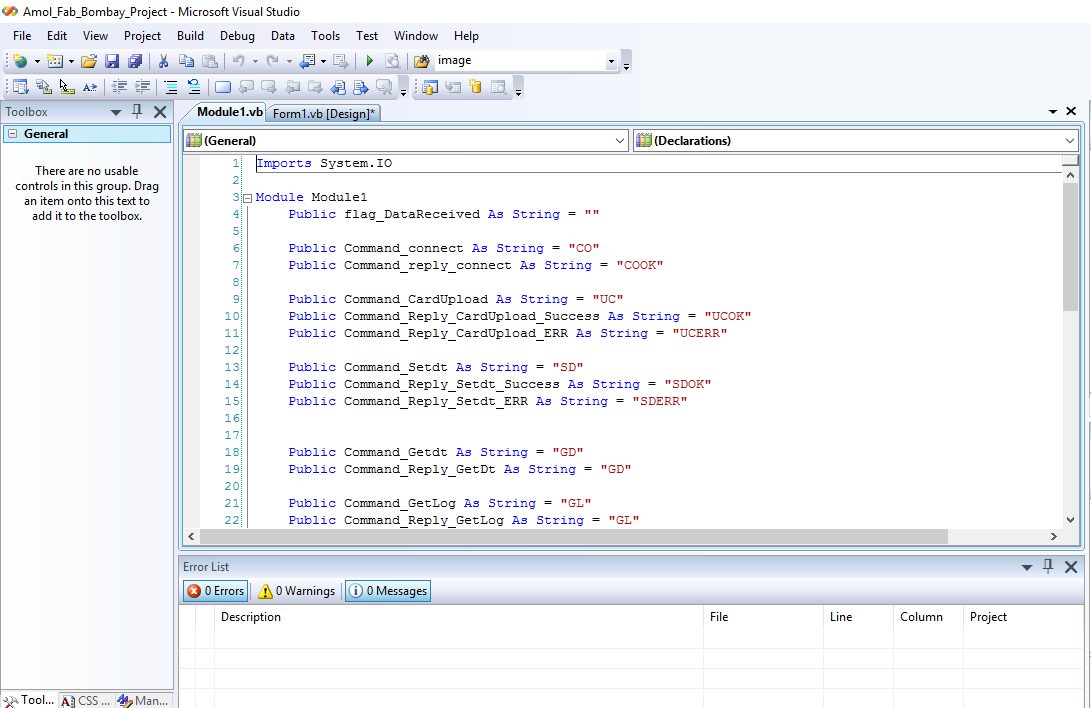Click the Comment out selected lines icon
This screenshot has width=1091, height=708.
171,87
